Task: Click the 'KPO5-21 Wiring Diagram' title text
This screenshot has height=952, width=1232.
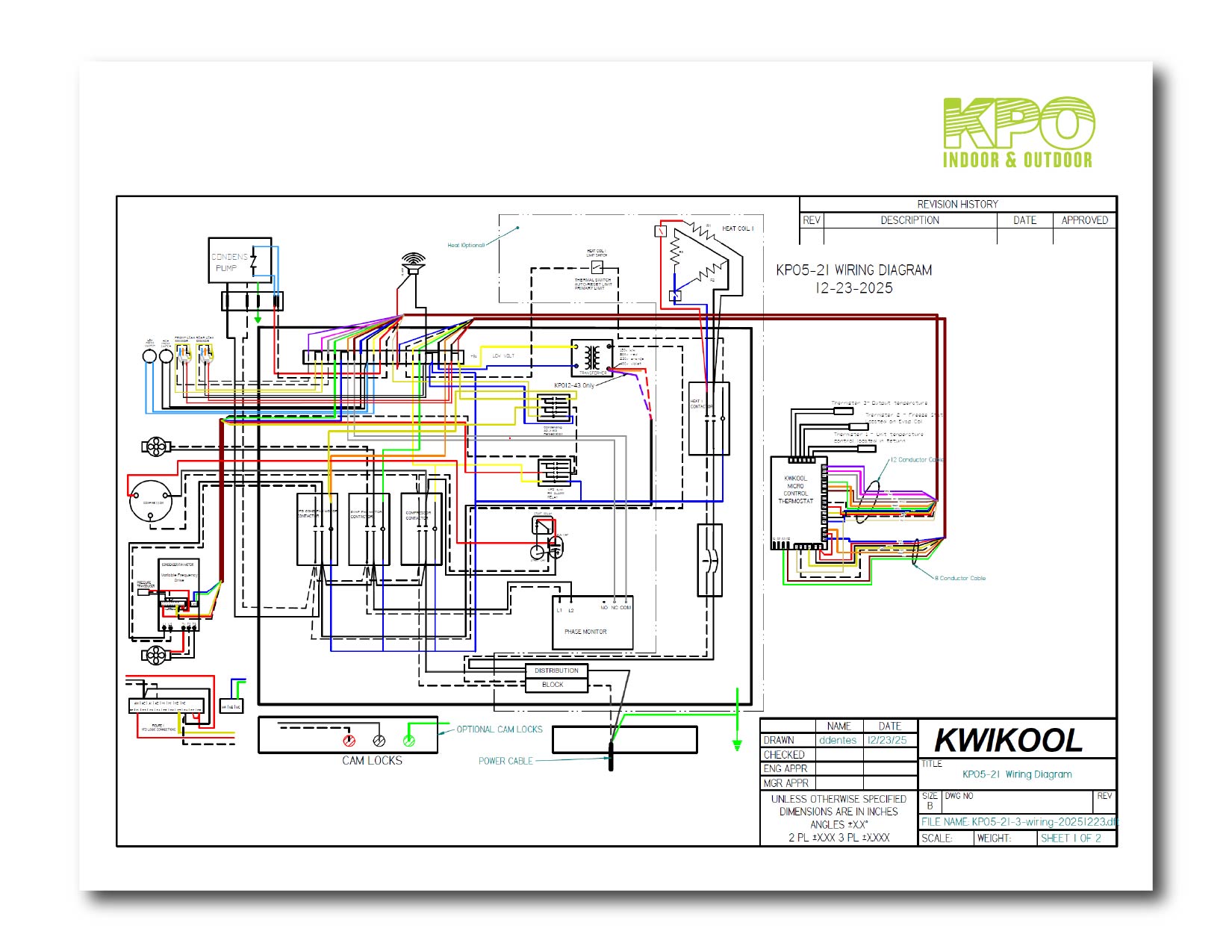Action: coord(1016,774)
